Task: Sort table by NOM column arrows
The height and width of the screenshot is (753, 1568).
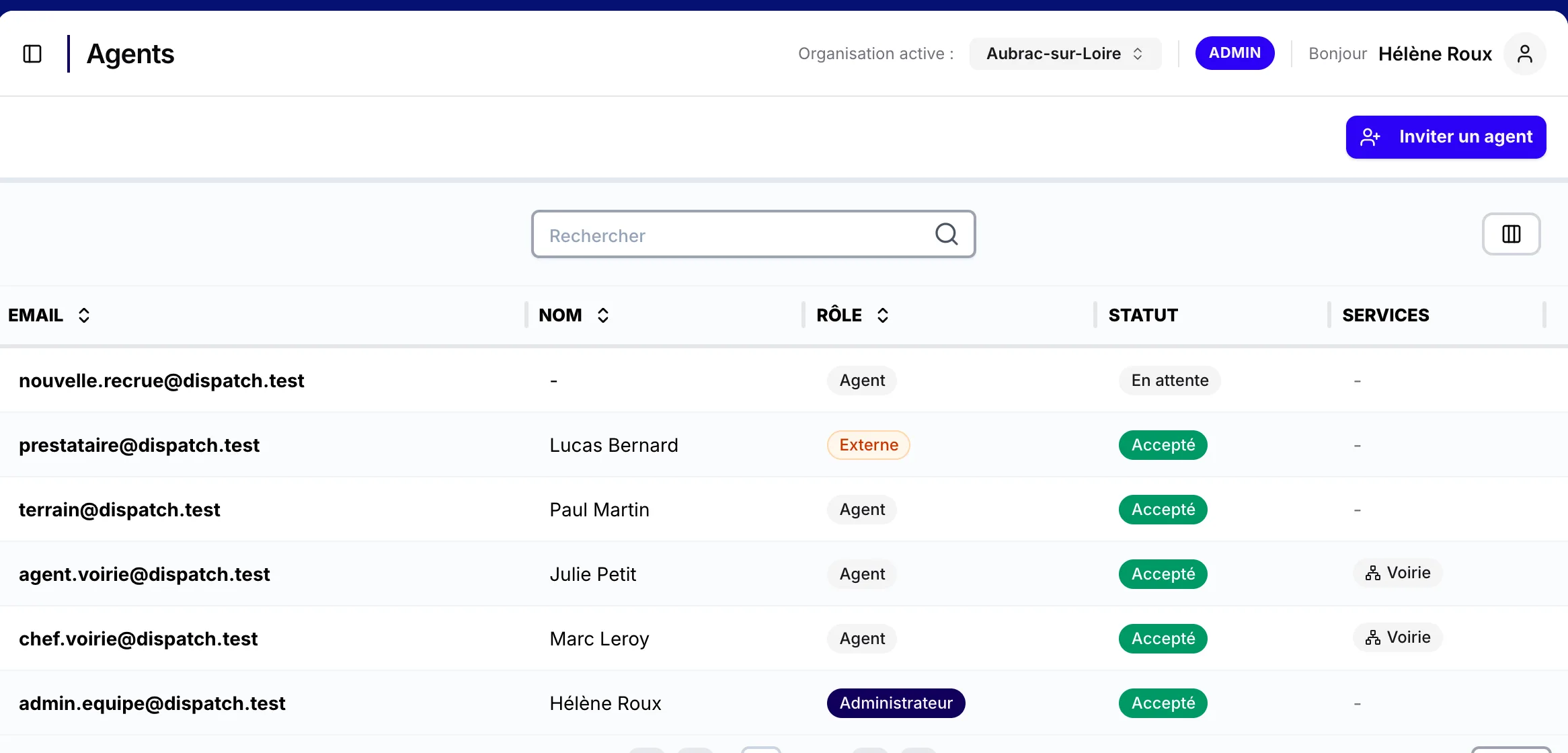Action: coord(603,315)
